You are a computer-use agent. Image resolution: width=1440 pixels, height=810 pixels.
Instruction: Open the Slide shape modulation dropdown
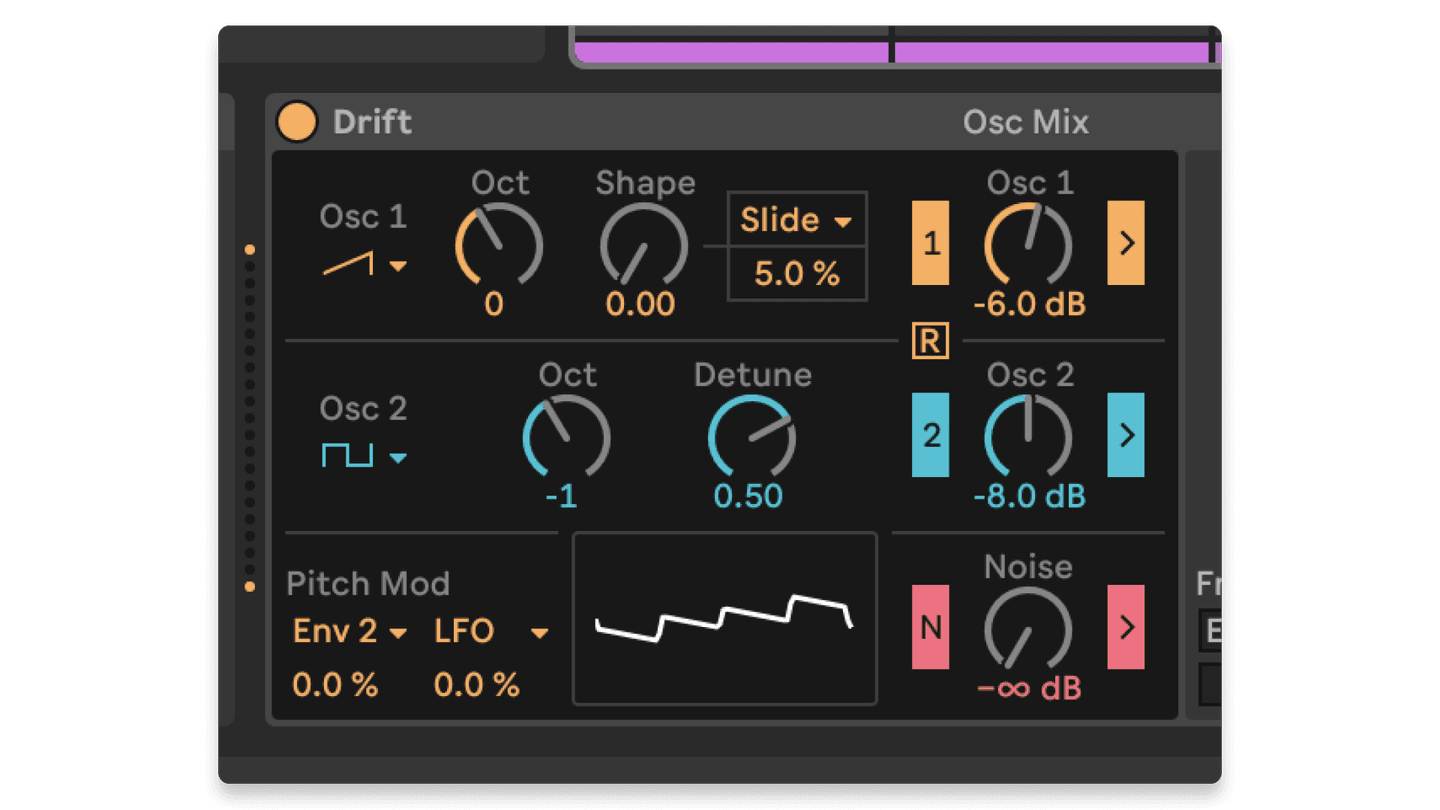click(796, 220)
